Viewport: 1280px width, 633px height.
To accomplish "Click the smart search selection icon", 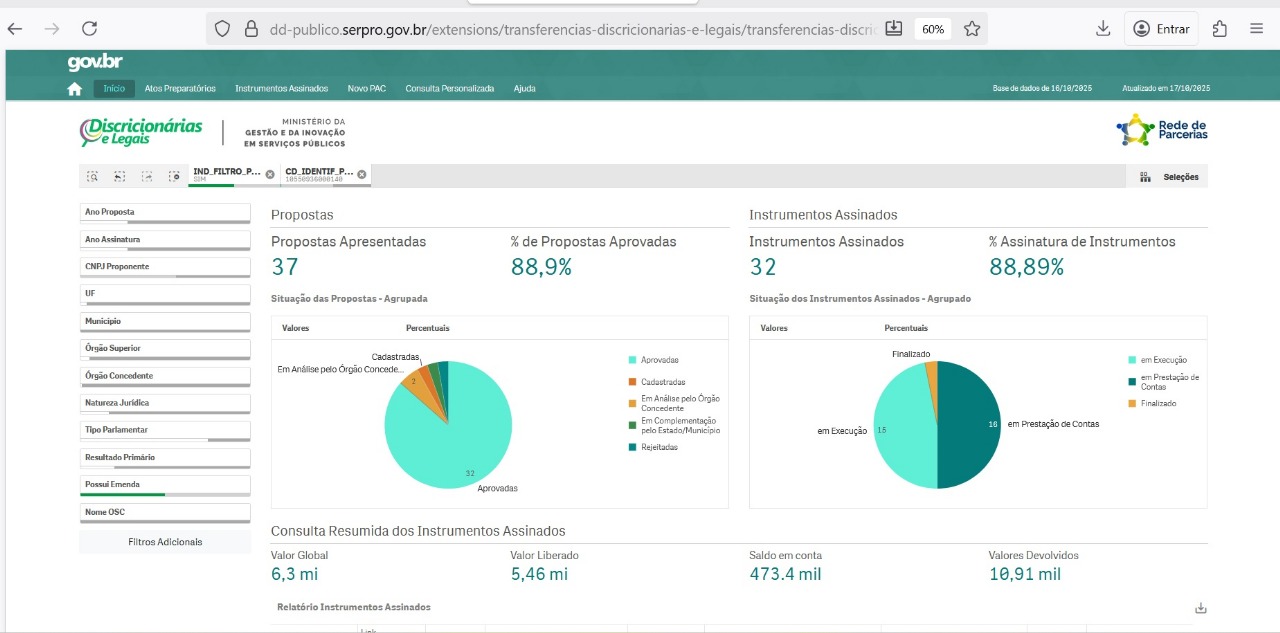I will pos(92,176).
